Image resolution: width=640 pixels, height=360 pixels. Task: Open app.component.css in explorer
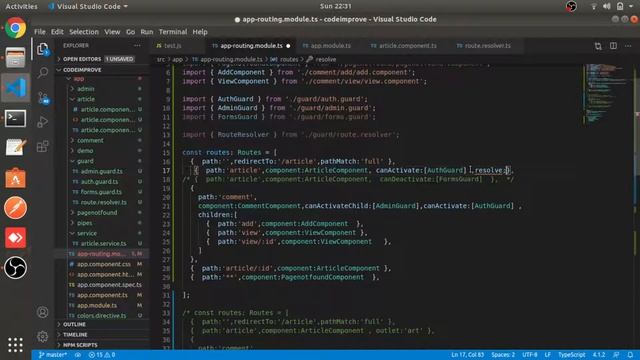tap(103, 264)
